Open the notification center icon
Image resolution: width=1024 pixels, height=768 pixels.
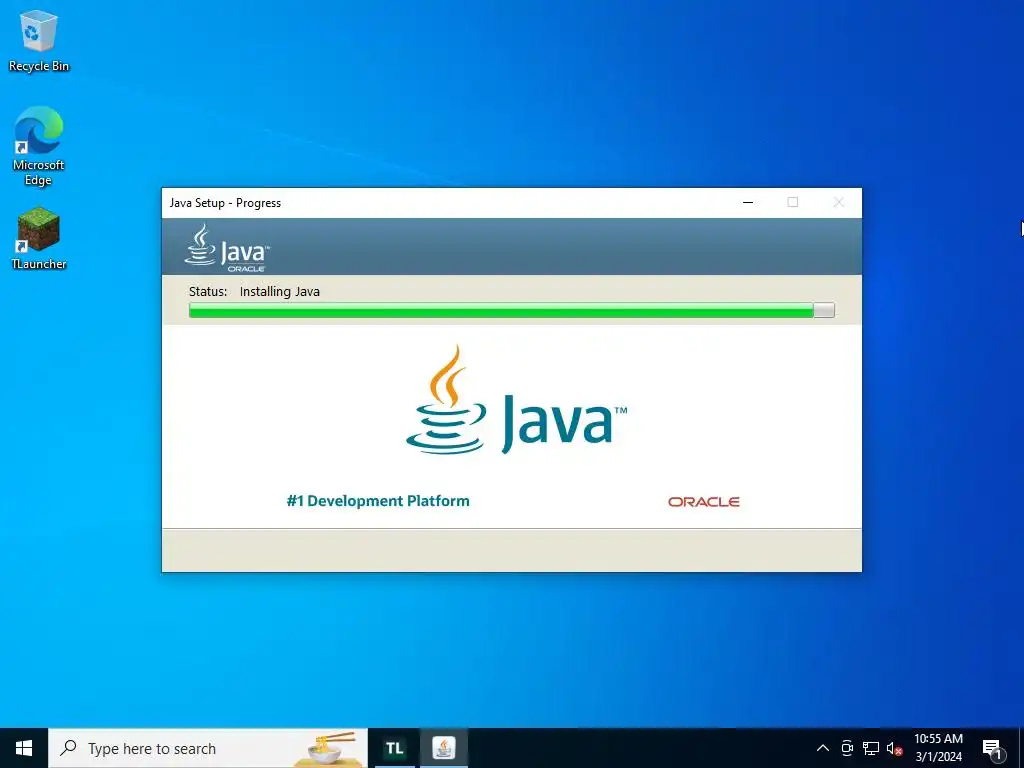993,749
